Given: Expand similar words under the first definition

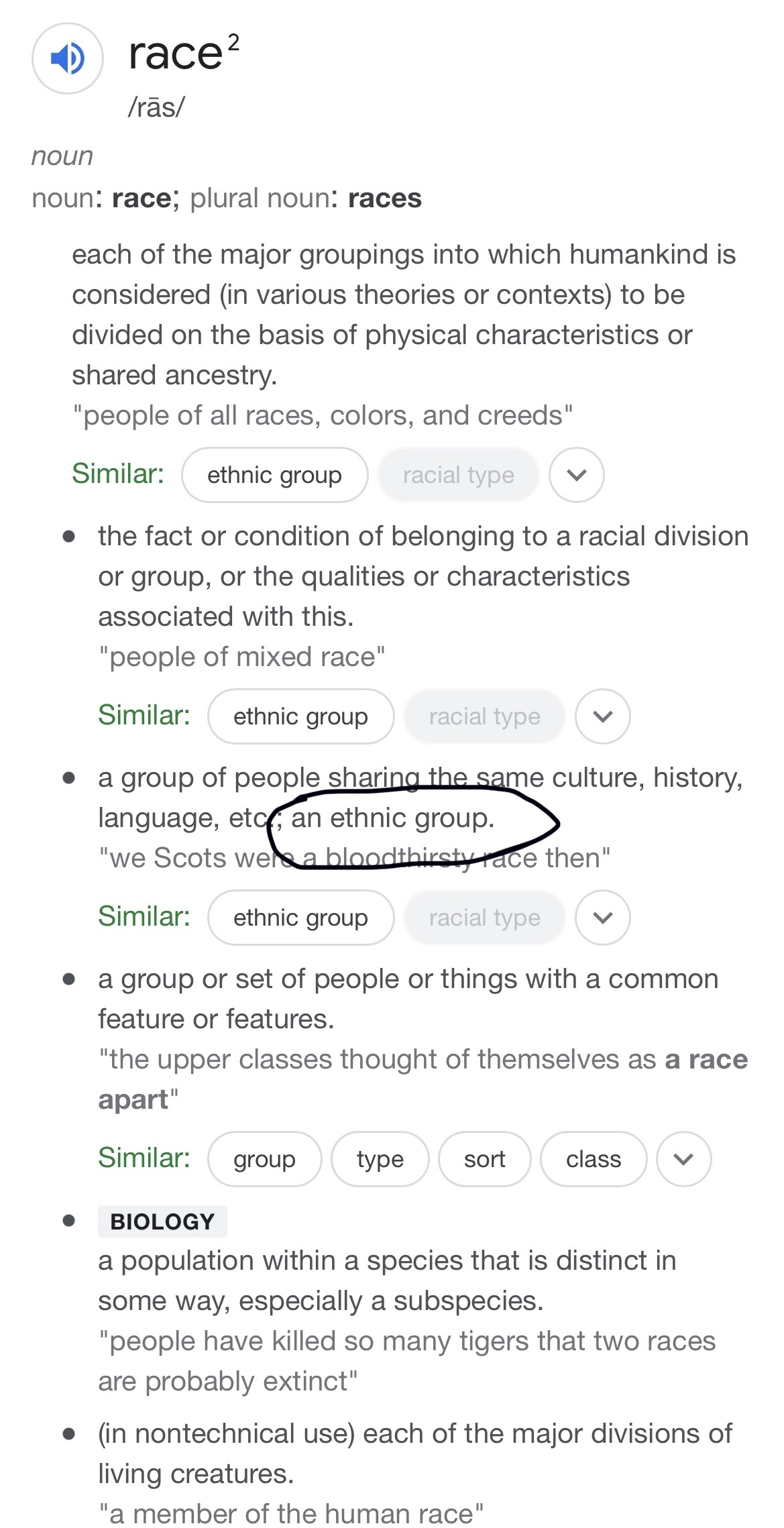Looking at the screenshot, I should (576, 475).
